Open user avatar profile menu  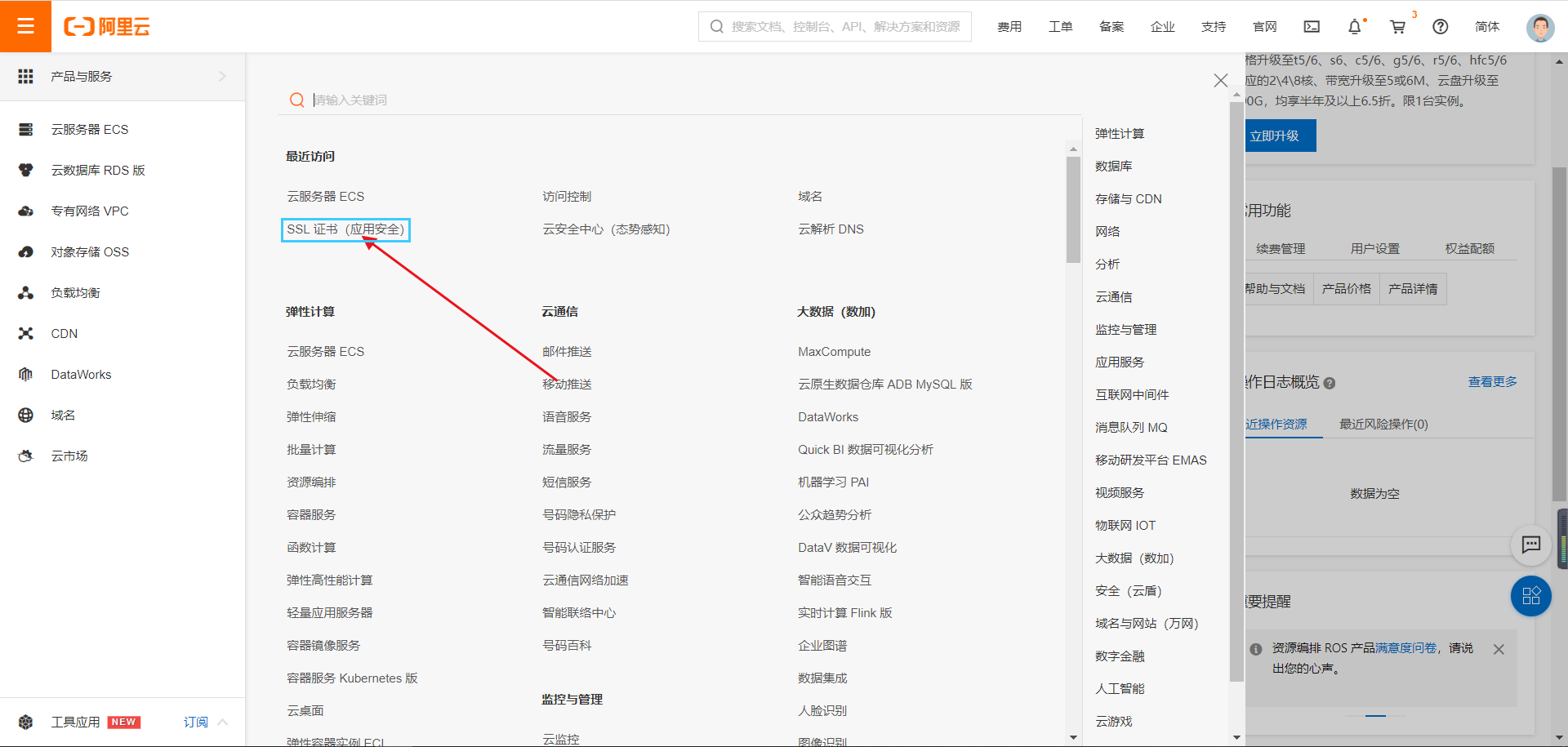1539,27
